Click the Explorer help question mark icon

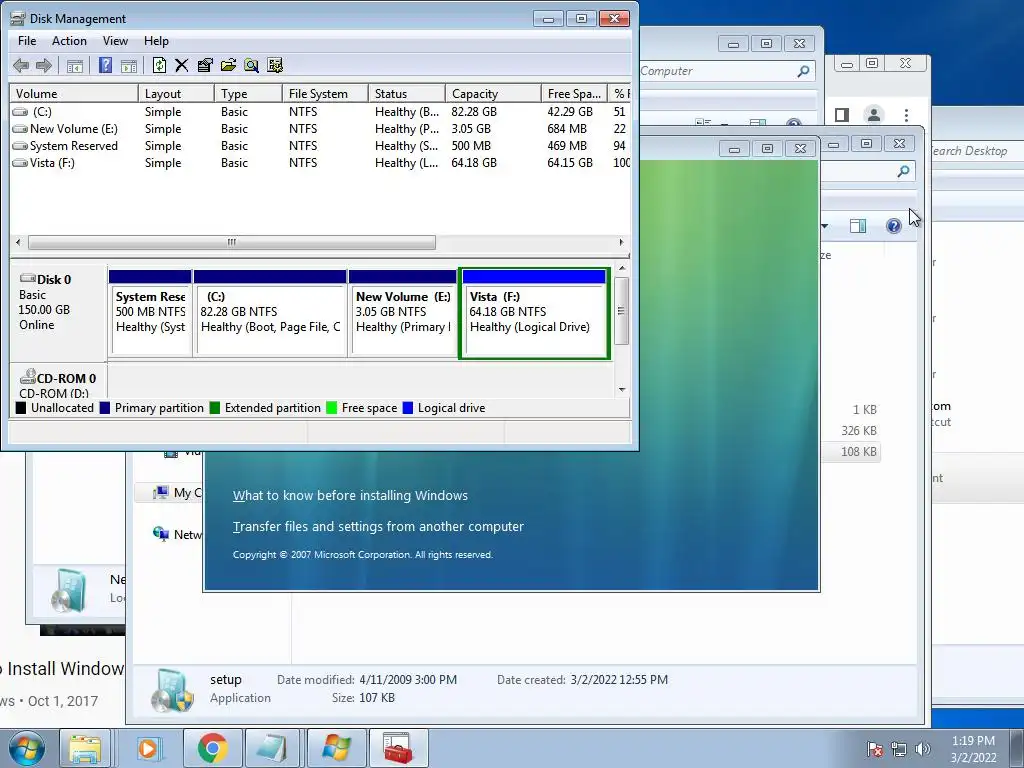click(893, 226)
